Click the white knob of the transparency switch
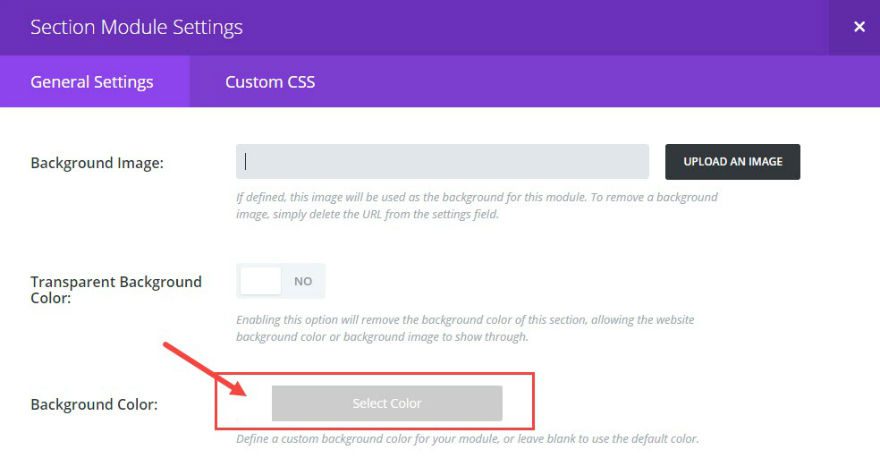This screenshot has height=458, width=880. [261, 281]
